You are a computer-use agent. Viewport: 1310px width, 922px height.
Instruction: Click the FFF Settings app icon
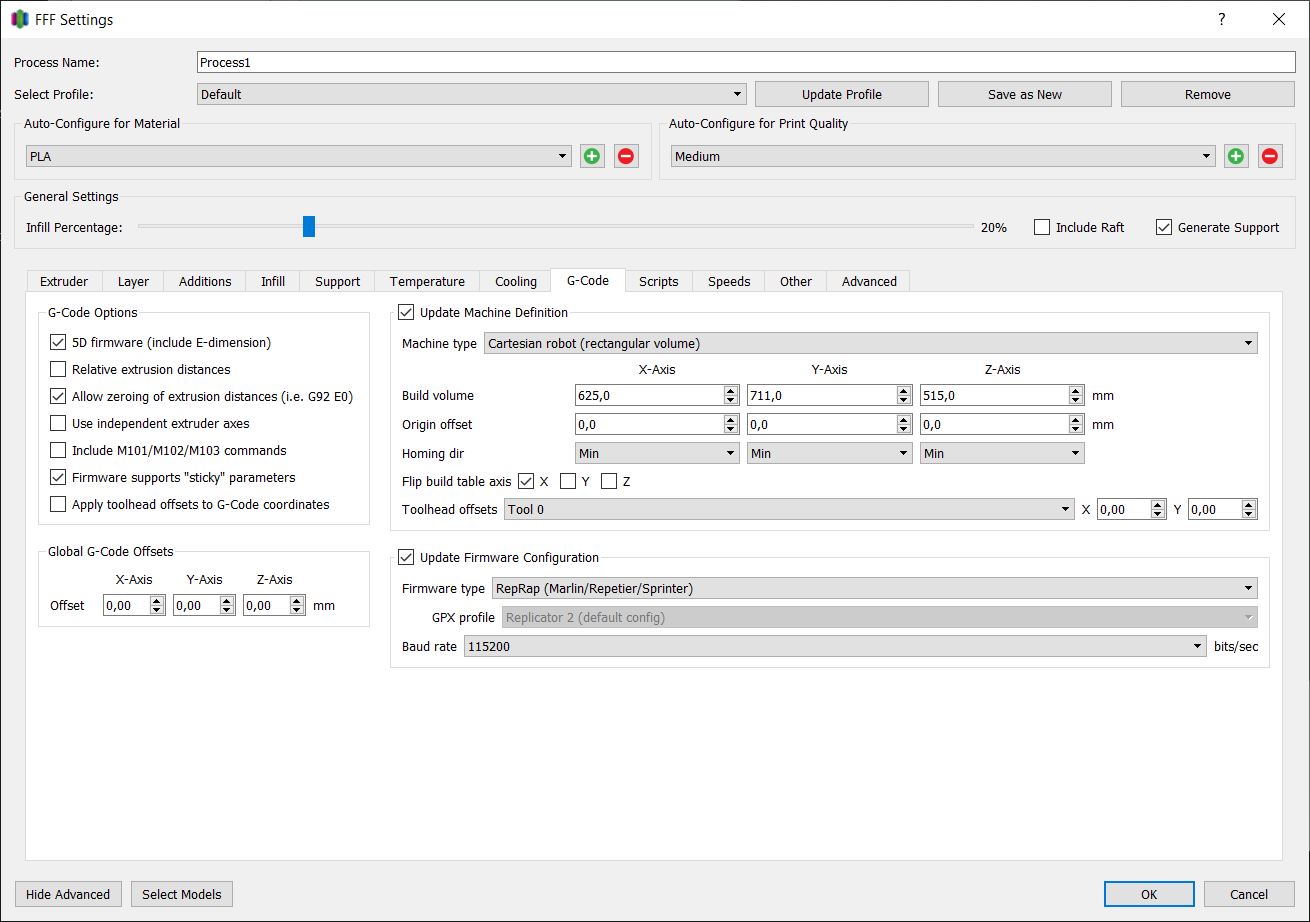[x=19, y=19]
